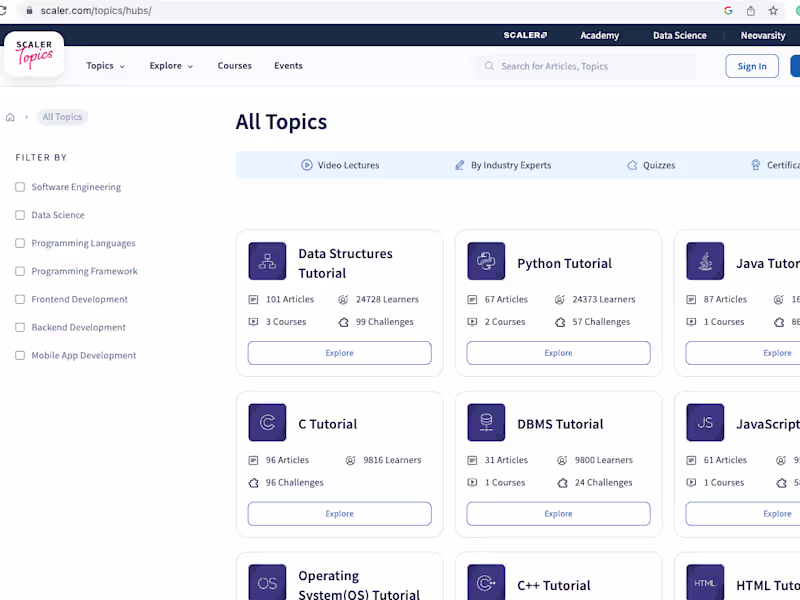The height and width of the screenshot is (600, 800).
Task: Click the Python Tutorial icon
Action: tap(486, 261)
